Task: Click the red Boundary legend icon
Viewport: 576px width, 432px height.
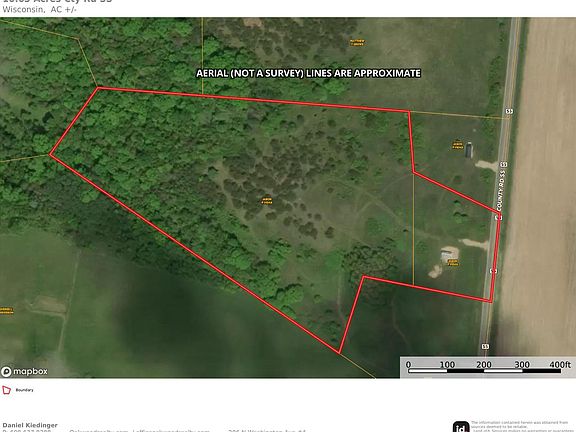Action: click(x=6, y=390)
